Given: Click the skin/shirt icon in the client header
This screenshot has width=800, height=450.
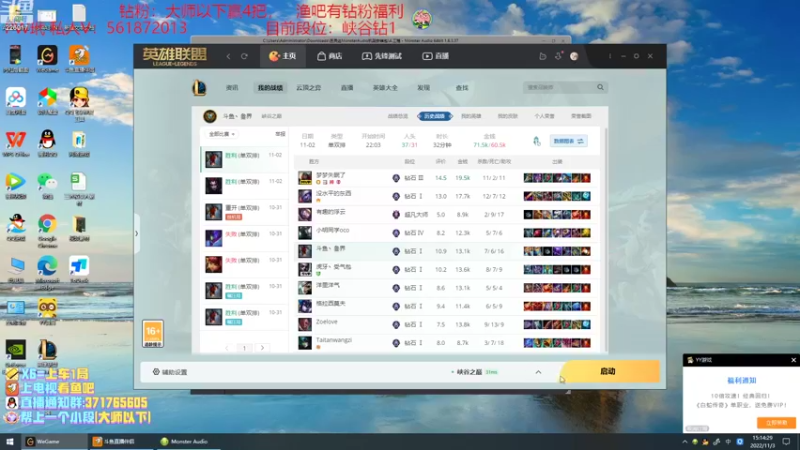Looking at the screenshot, I should point(542,56).
